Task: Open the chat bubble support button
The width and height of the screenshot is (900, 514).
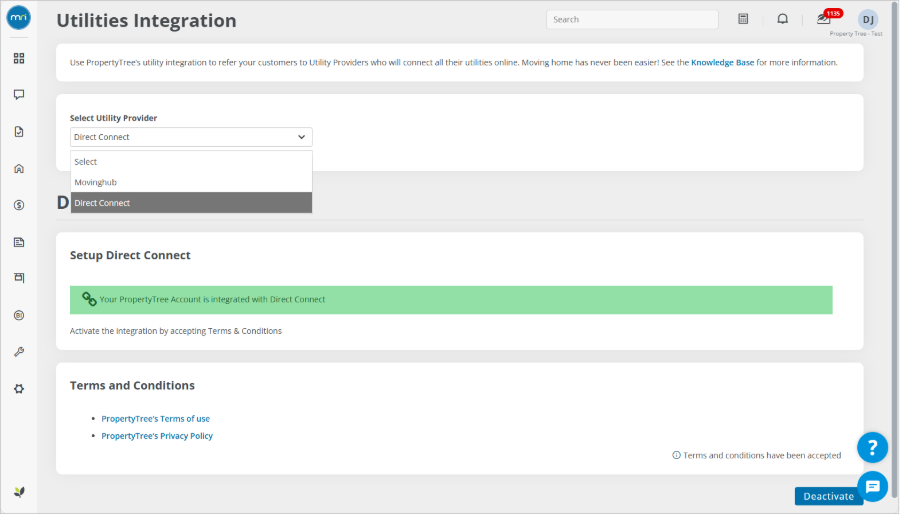Action: point(872,486)
